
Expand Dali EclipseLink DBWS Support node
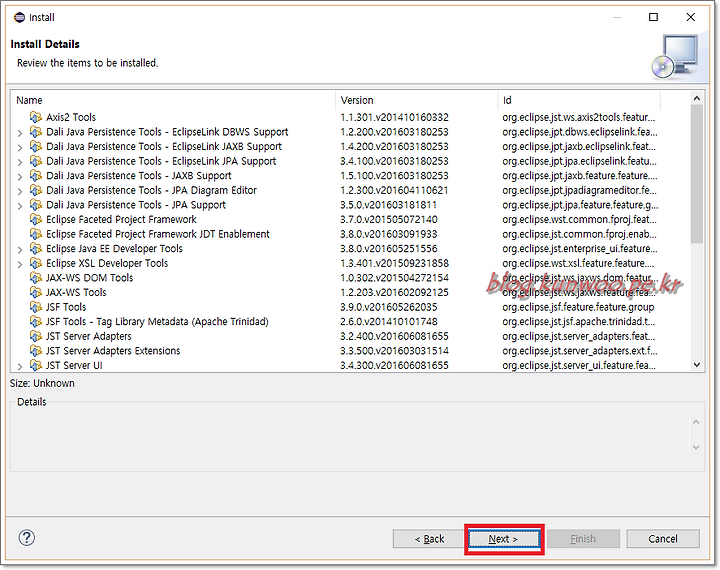tap(20, 133)
